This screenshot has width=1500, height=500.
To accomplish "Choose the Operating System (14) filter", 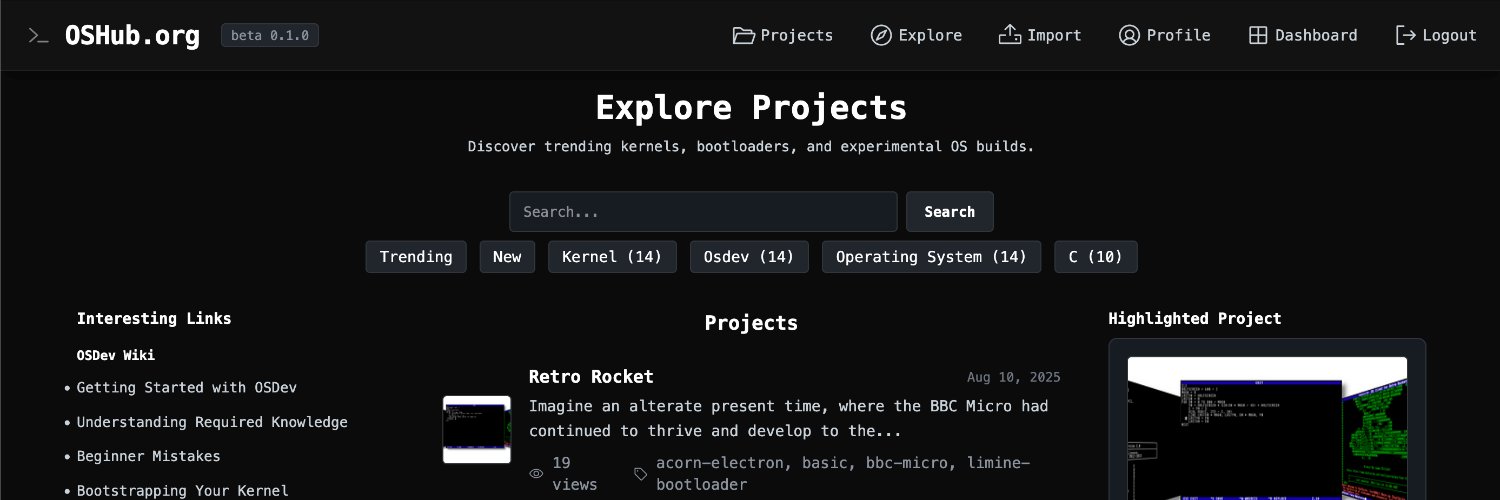I will (931, 257).
